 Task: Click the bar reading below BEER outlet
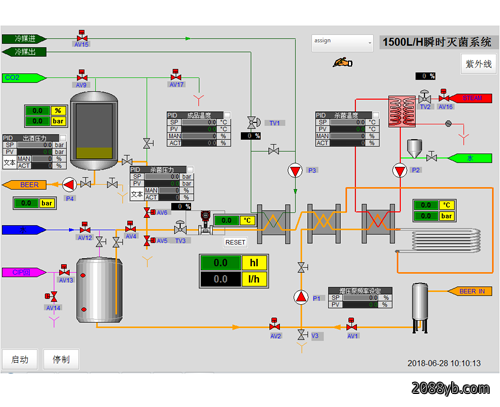[x=26, y=203]
